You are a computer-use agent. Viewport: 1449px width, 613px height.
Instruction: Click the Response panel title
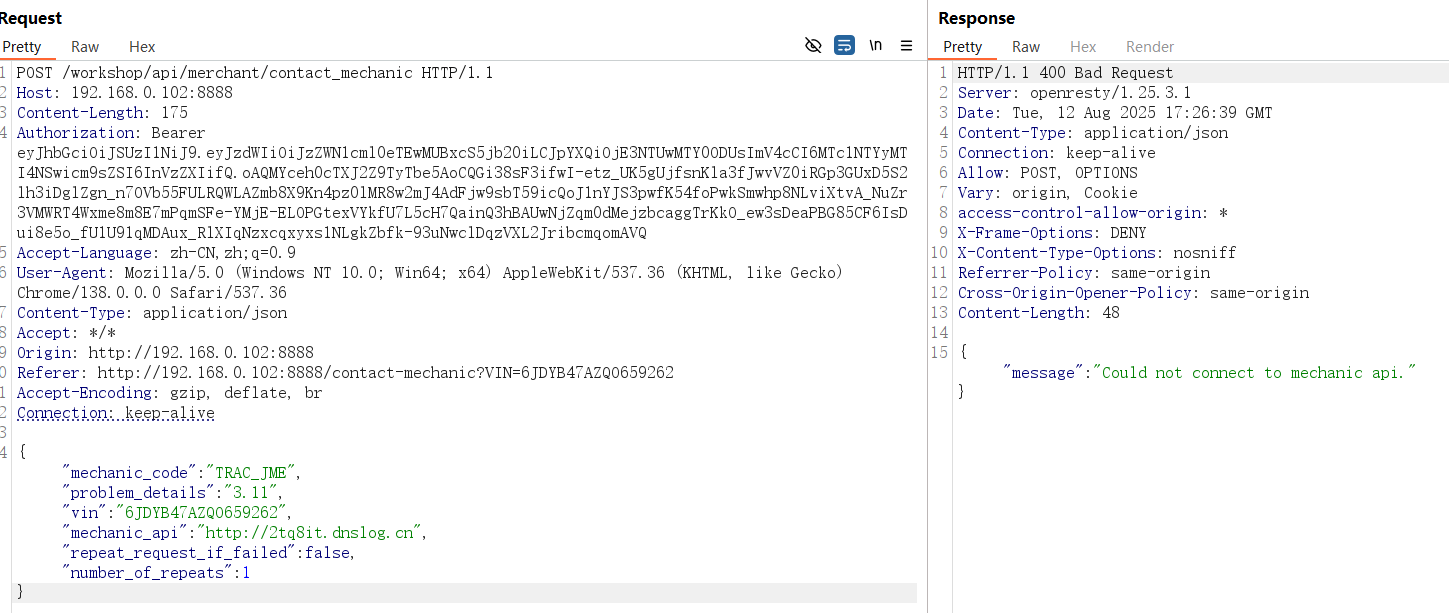tap(976, 18)
